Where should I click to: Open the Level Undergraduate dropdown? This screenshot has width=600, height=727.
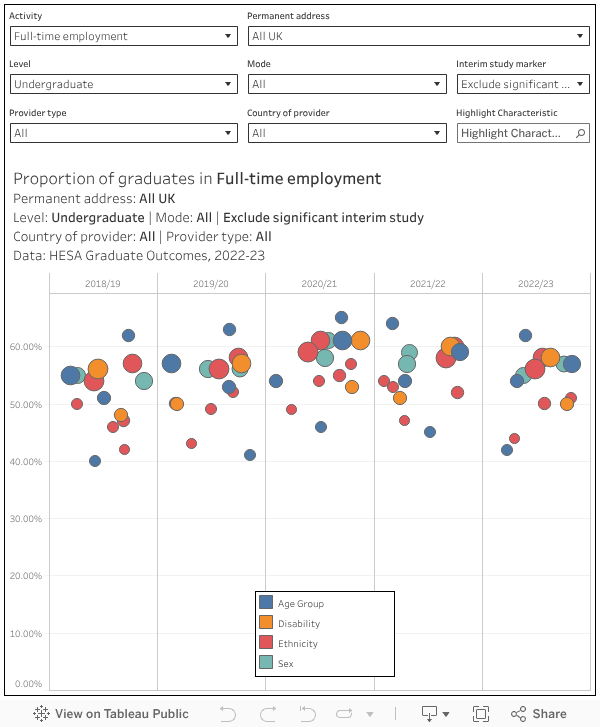[x=123, y=84]
